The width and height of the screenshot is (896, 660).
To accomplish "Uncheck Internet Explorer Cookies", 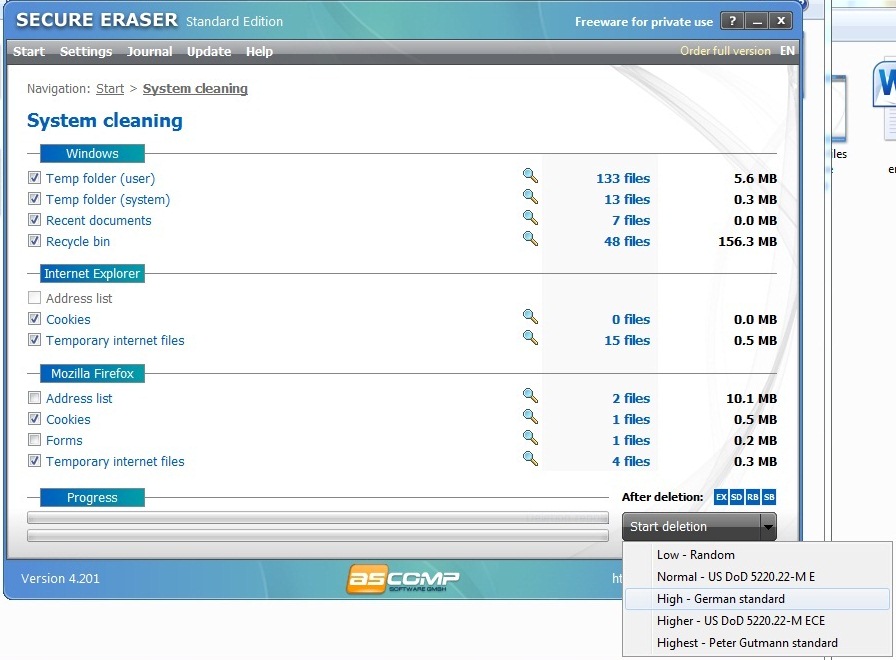I will (34, 319).
